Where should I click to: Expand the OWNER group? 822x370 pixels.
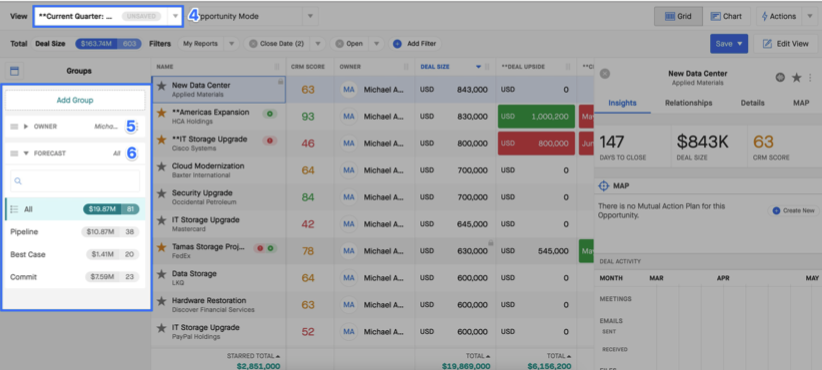(26, 126)
